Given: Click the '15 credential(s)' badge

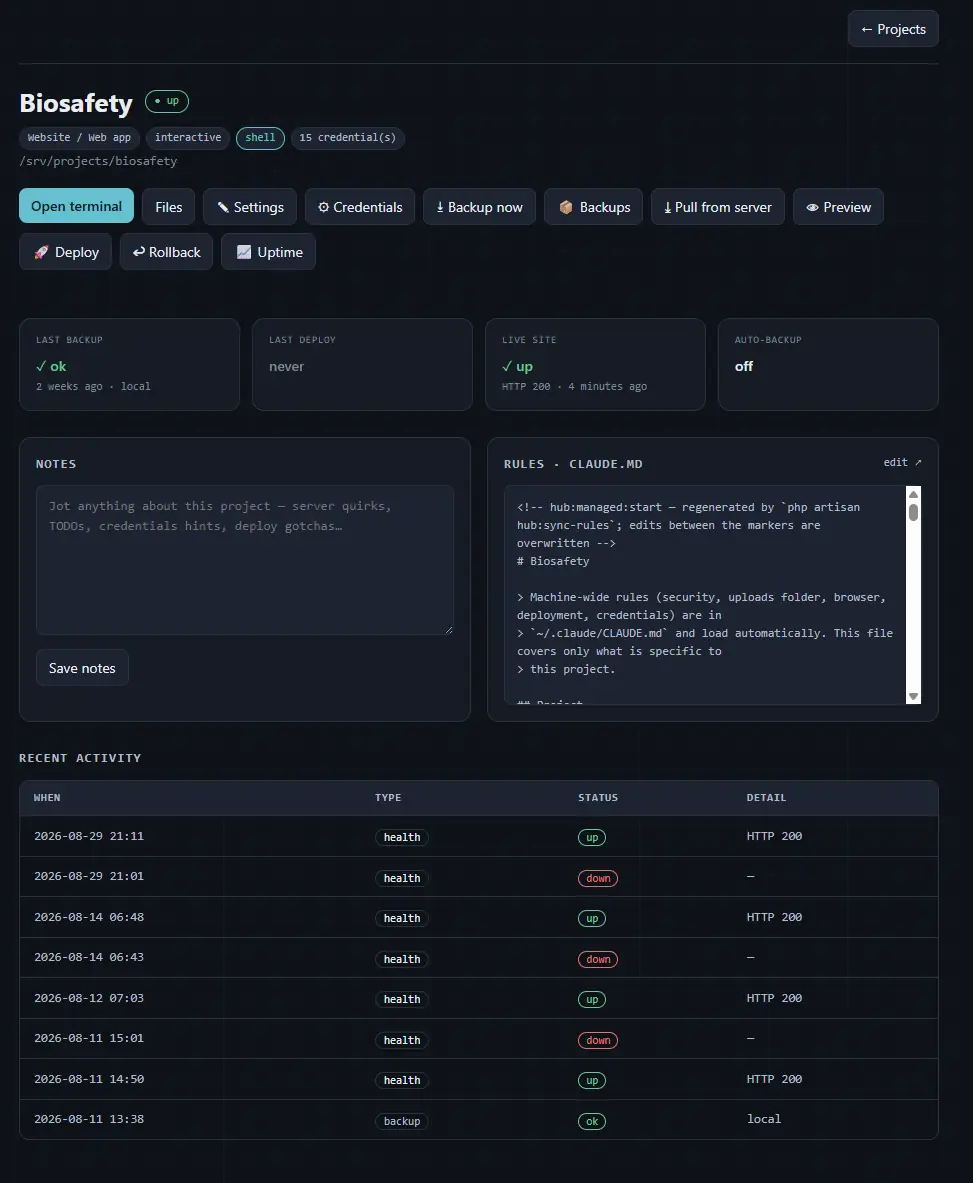Looking at the screenshot, I should [348, 138].
